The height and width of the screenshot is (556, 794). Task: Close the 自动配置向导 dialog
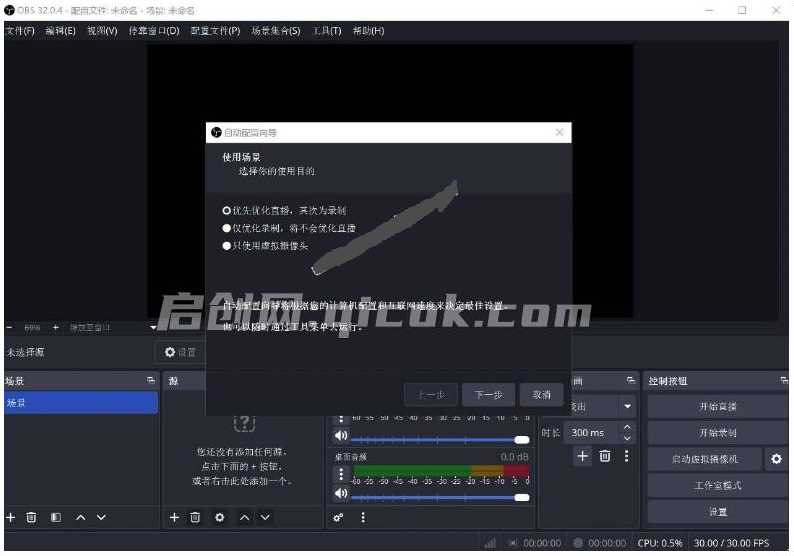point(560,133)
